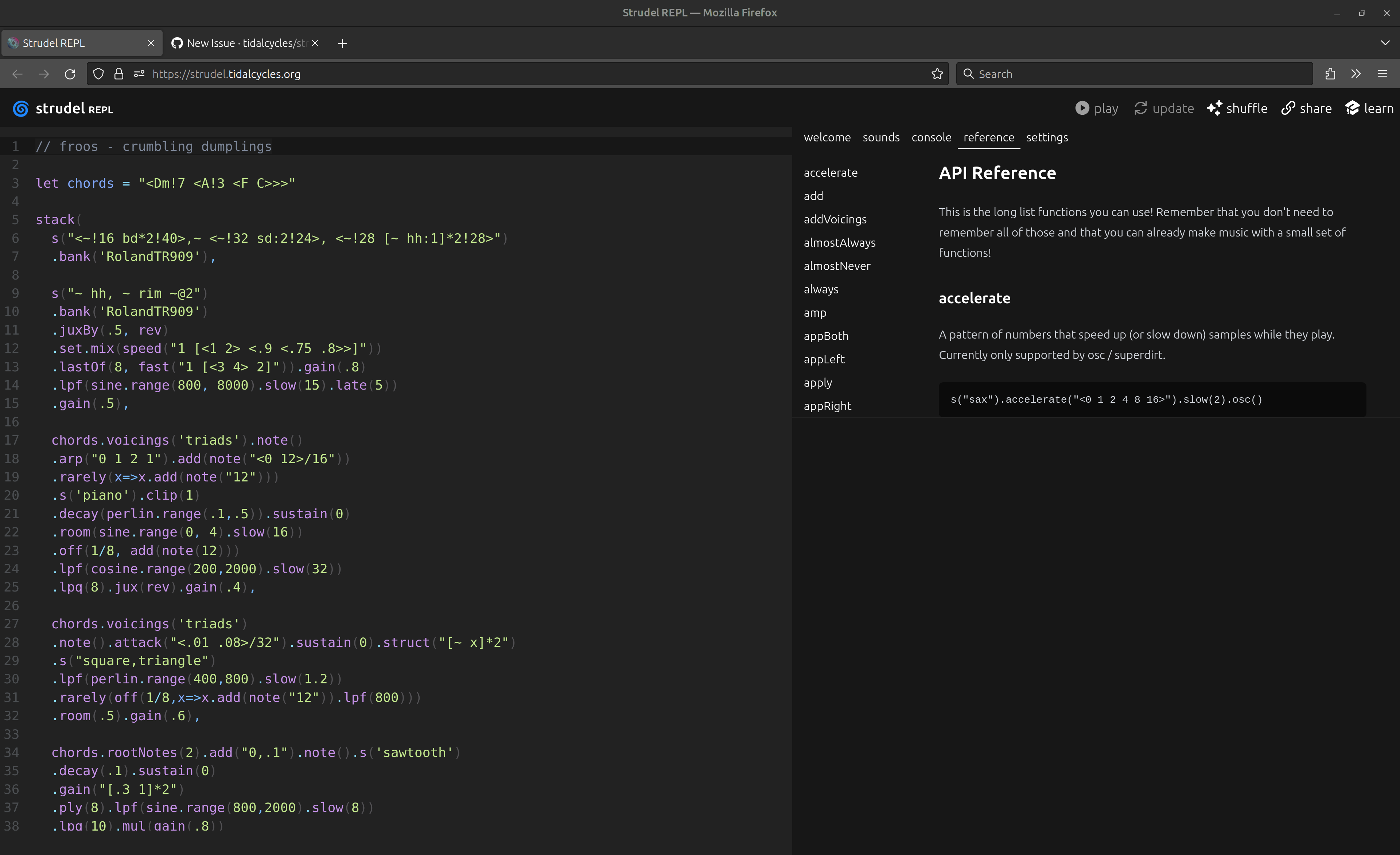1400x855 pixels.
Task: Open the Firefox search glass icon
Action: pos(969,74)
